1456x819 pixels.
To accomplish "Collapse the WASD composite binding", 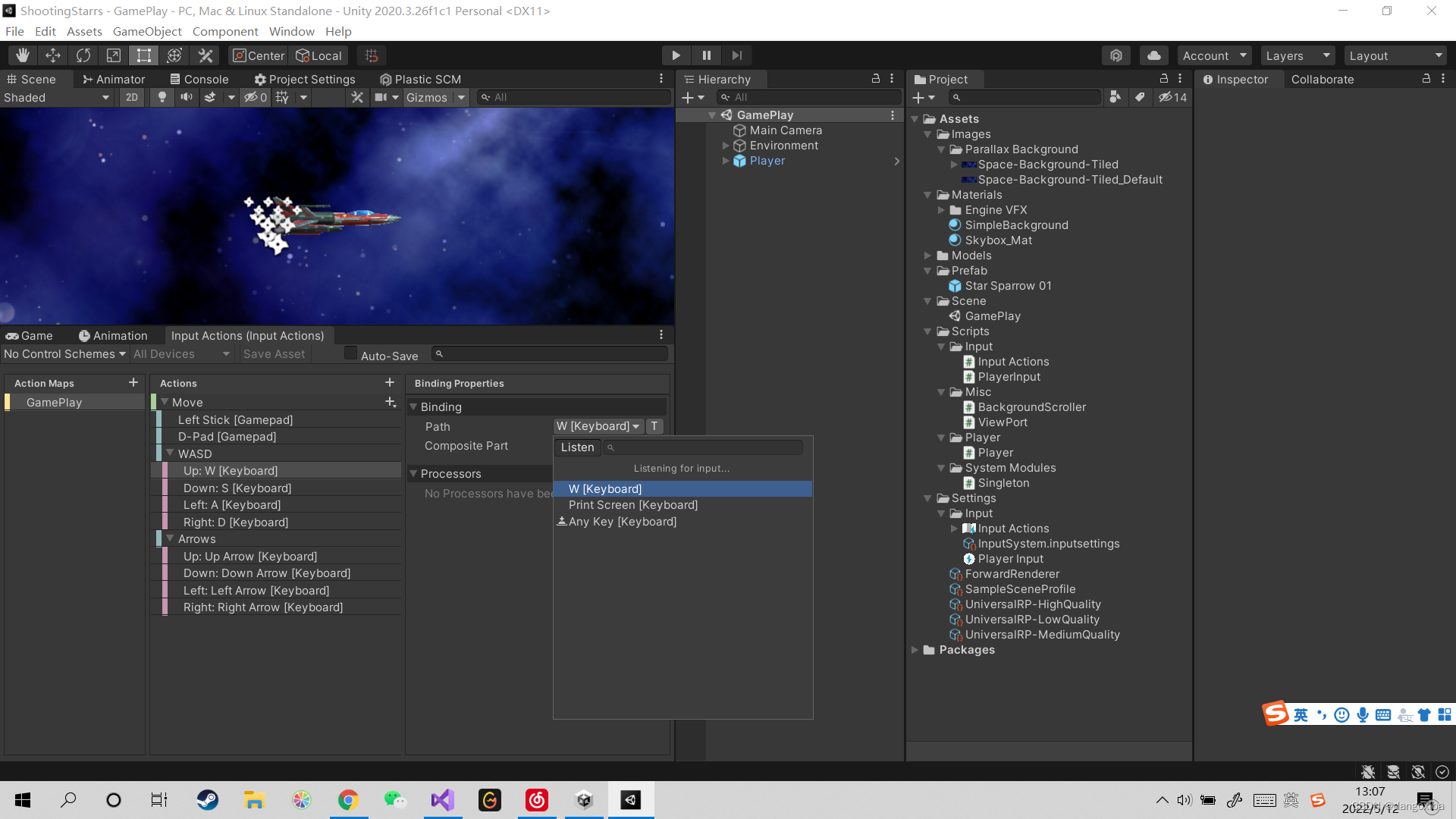I will coord(170,453).
